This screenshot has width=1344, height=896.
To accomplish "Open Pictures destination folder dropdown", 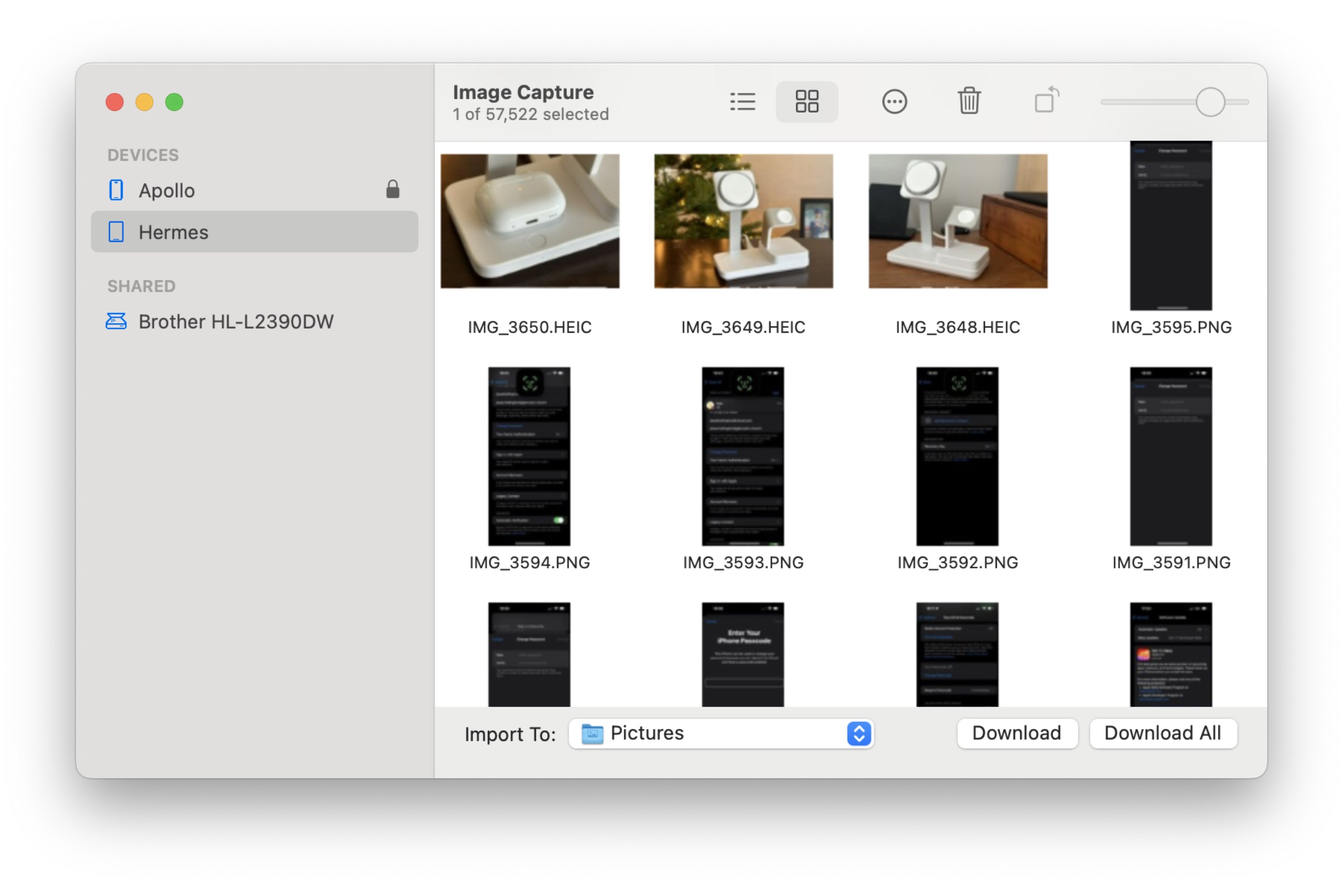I will tap(857, 733).
